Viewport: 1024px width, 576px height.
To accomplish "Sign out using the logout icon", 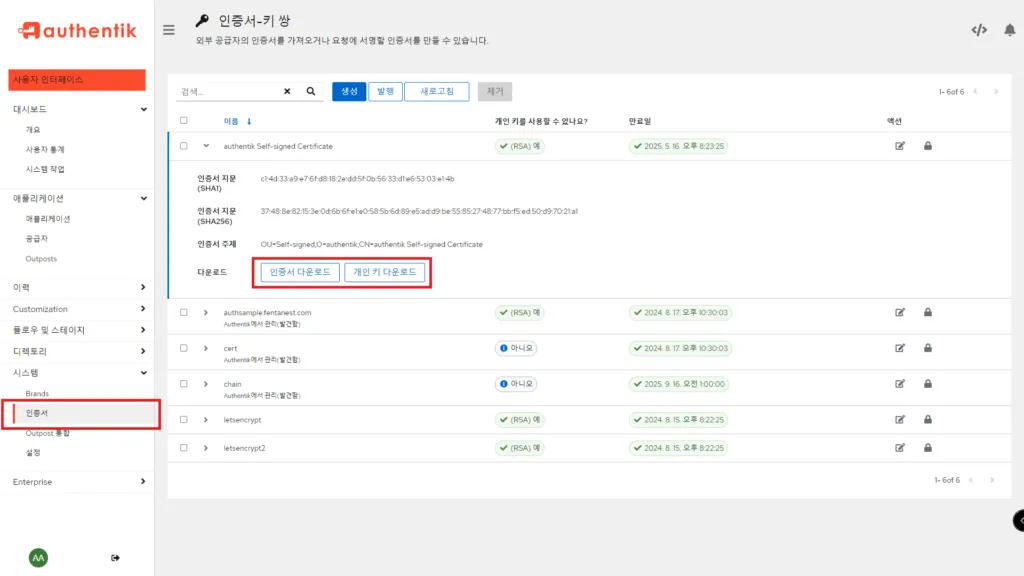I will coord(116,557).
